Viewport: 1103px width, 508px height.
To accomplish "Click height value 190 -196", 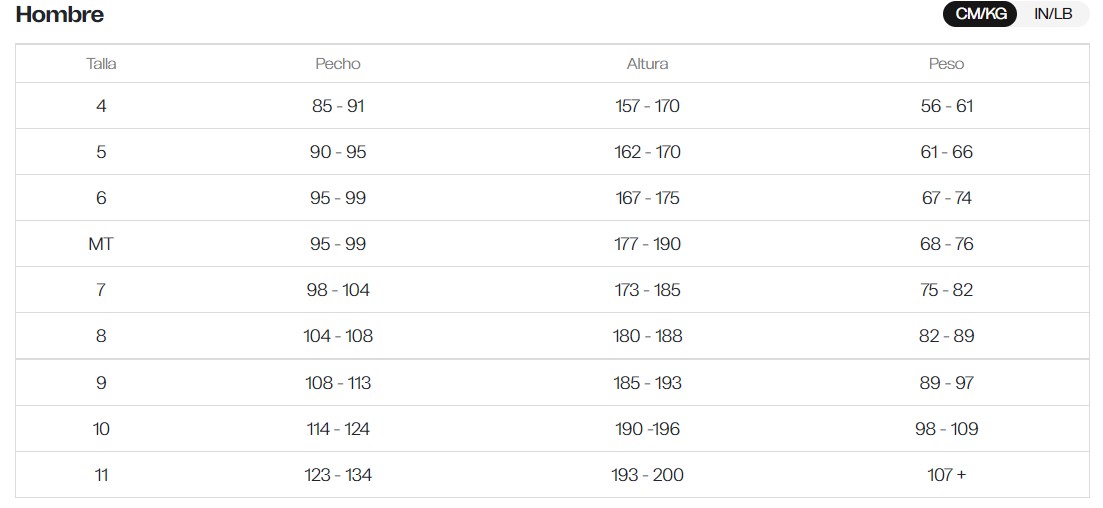I will click(647, 429).
